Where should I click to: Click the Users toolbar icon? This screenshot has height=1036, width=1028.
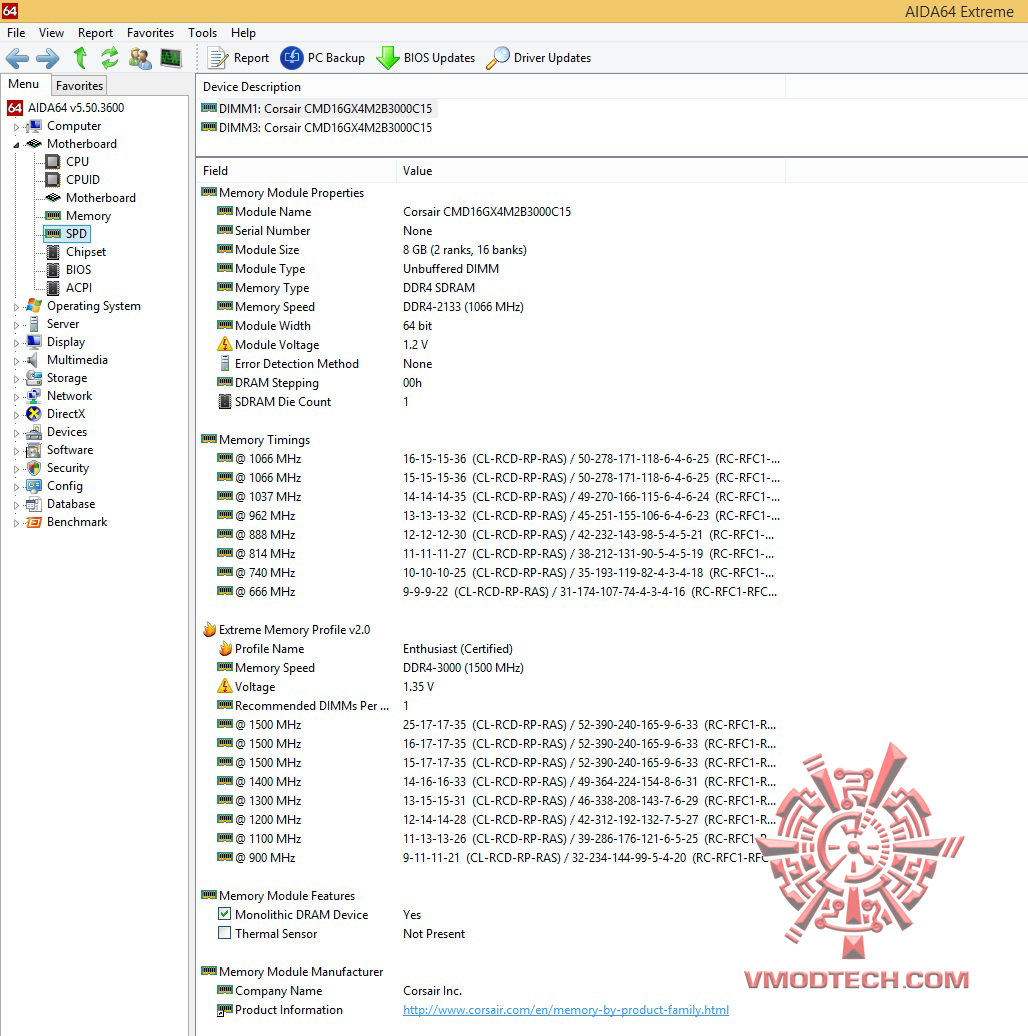[140, 58]
